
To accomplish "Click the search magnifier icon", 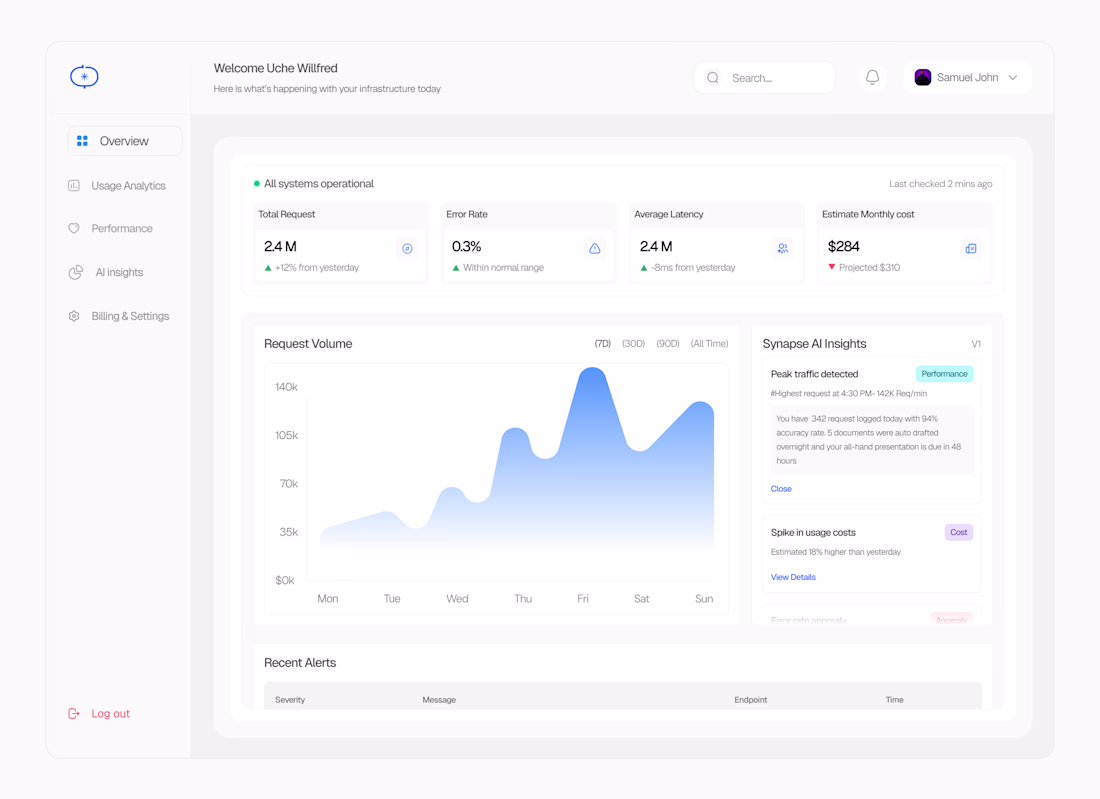I will [x=713, y=78].
